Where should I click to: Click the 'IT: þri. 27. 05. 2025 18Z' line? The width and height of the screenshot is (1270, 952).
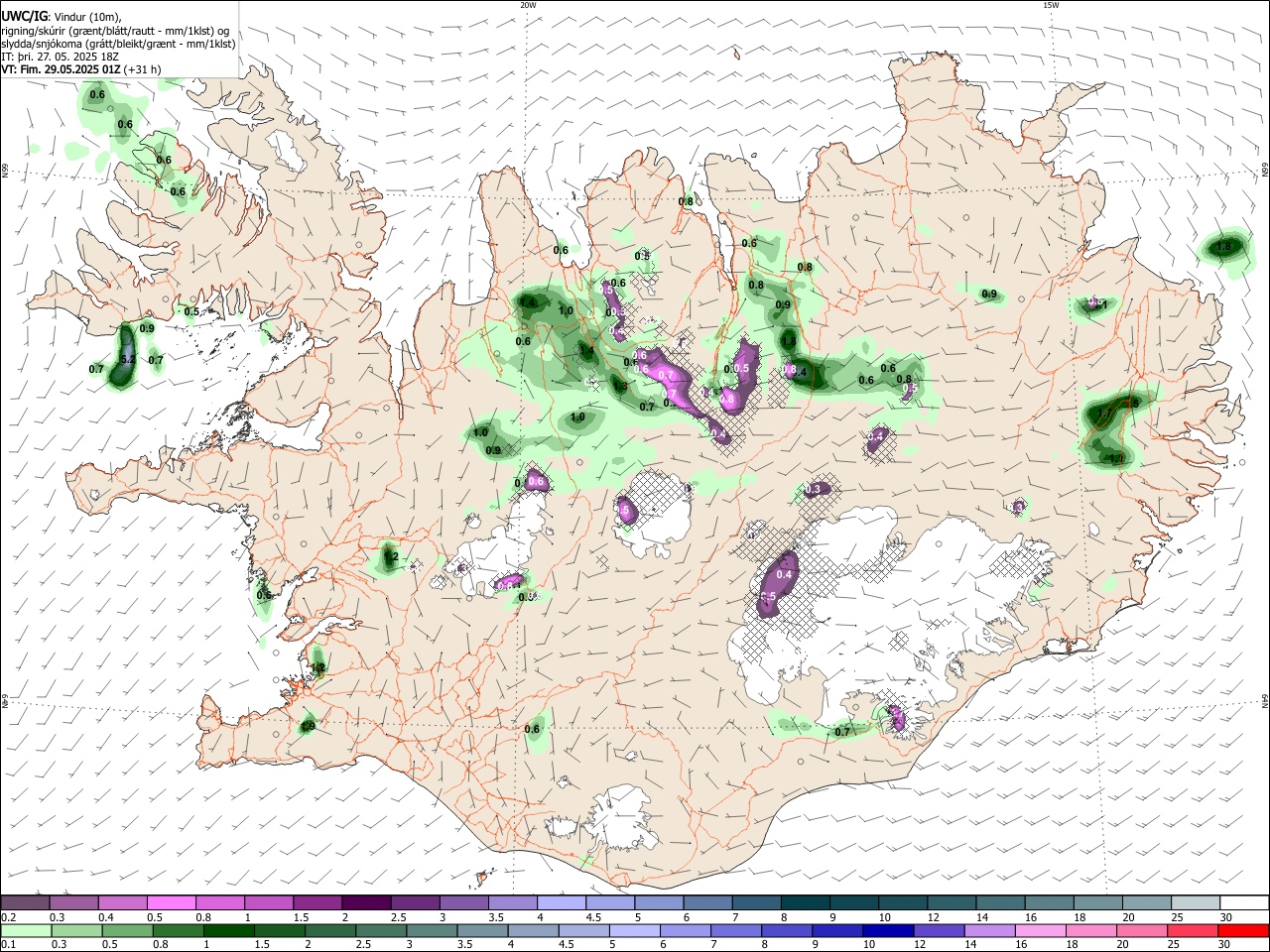[61, 57]
